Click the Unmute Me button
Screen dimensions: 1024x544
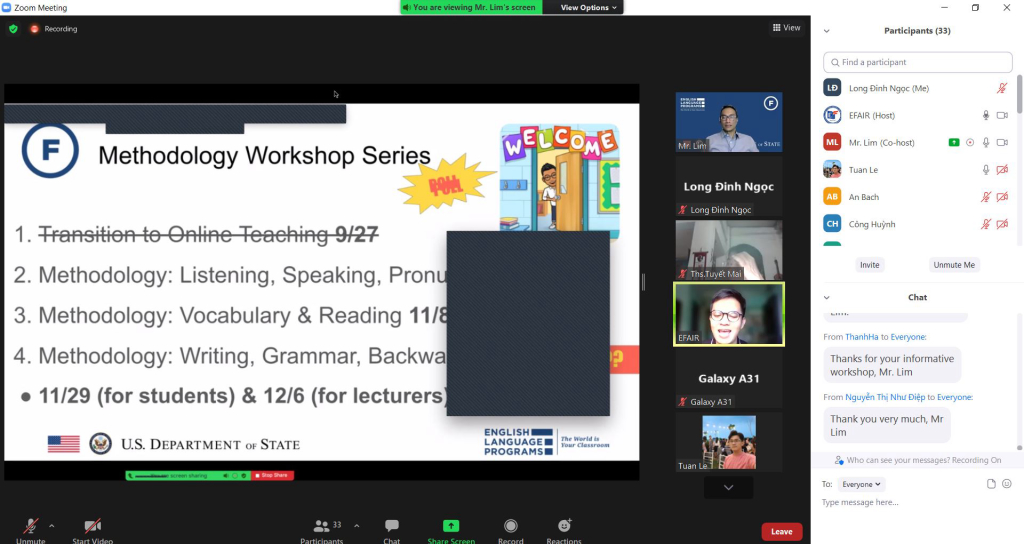[x=953, y=264]
